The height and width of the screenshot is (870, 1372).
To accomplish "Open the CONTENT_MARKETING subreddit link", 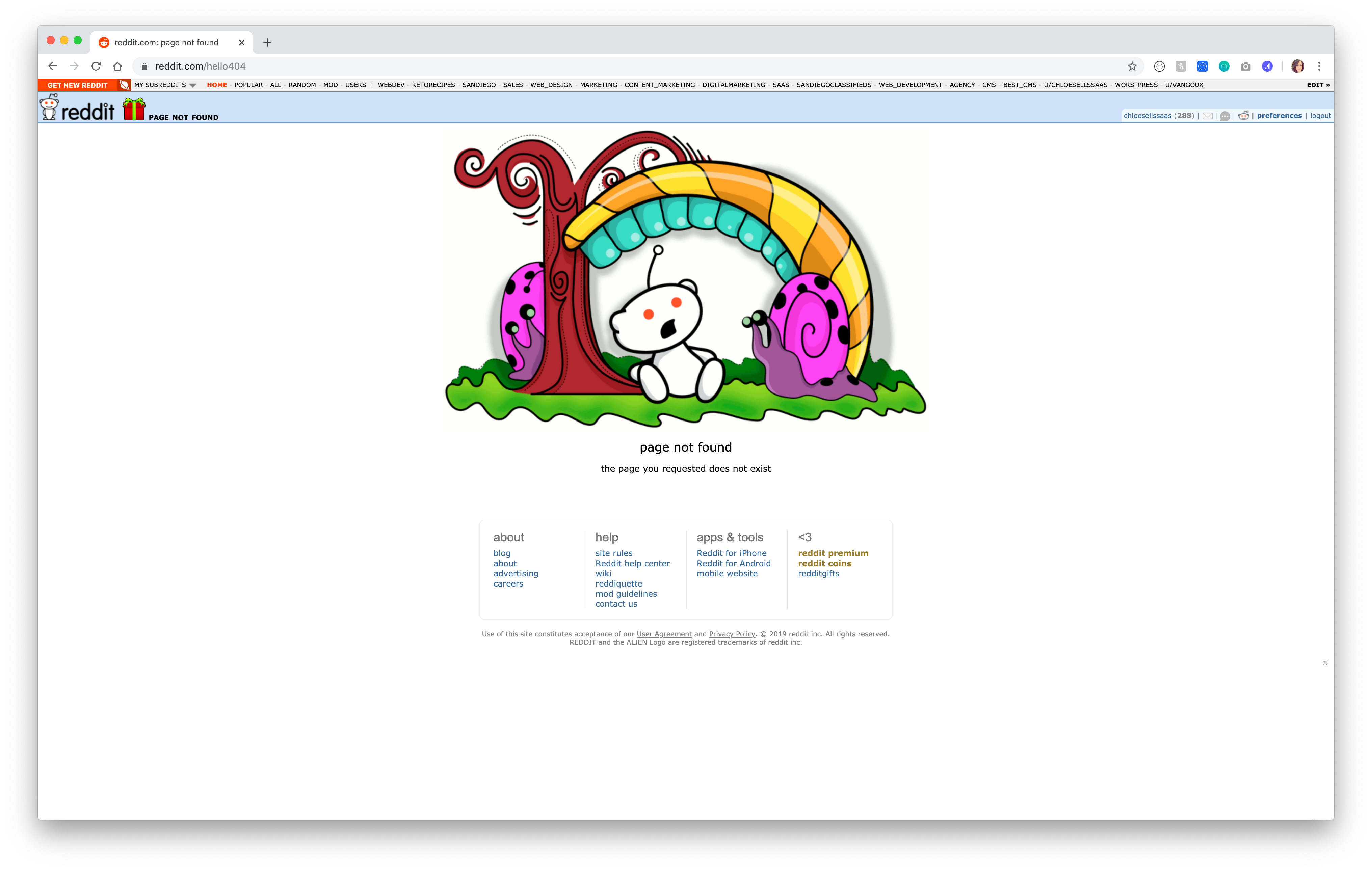I will click(659, 85).
